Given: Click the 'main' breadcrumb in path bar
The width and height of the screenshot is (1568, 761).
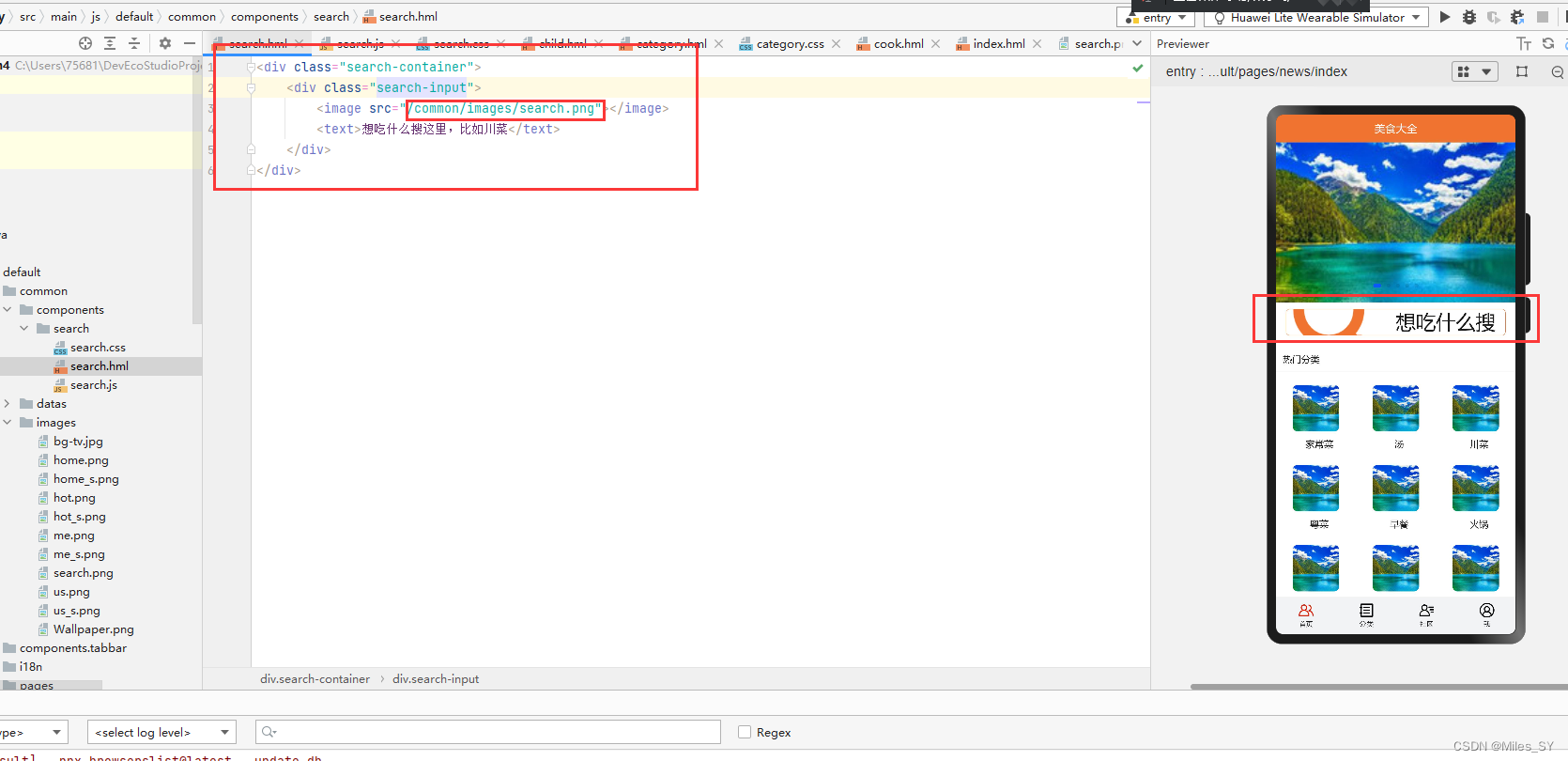Looking at the screenshot, I should coord(64,17).
